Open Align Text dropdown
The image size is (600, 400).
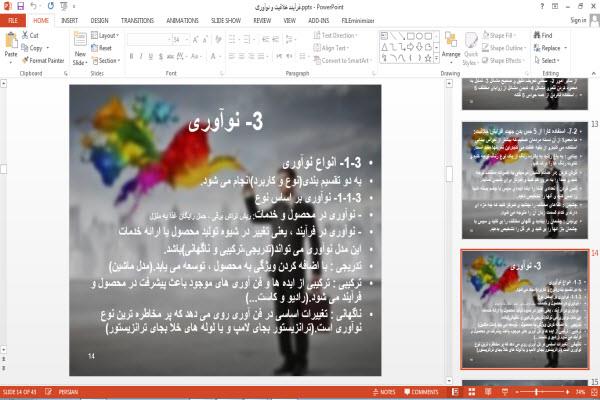pos(331,48)
